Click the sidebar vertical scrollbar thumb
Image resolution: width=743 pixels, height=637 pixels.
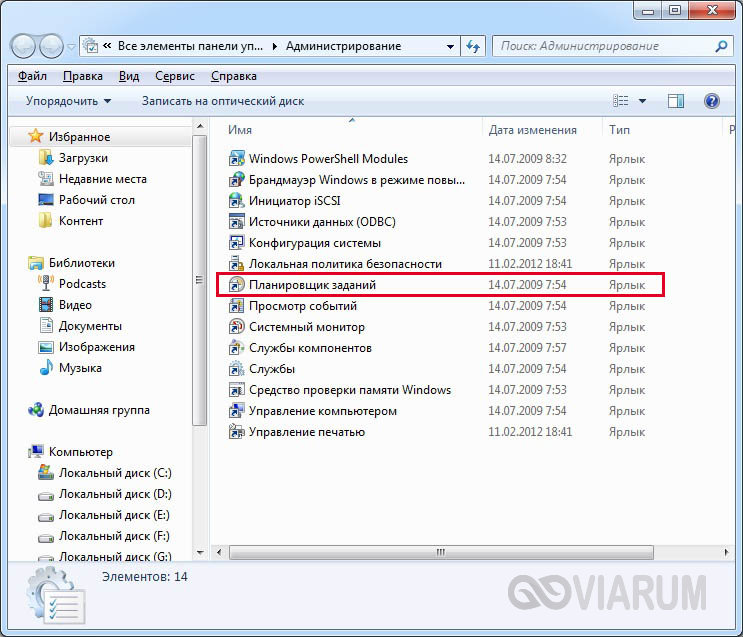coord(199,280)
